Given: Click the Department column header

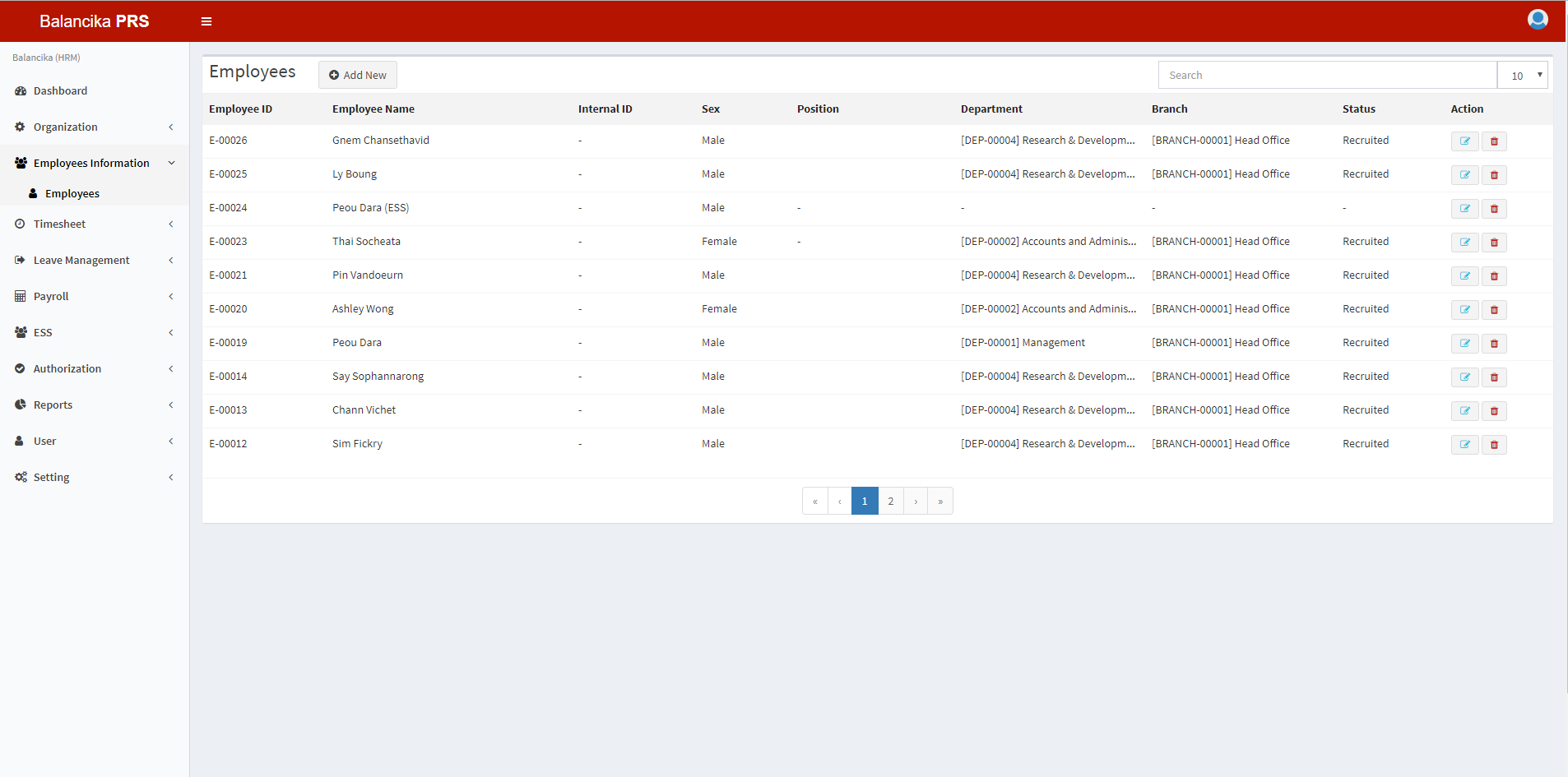Looking at the screenshot, I should [x=991, y=109].
